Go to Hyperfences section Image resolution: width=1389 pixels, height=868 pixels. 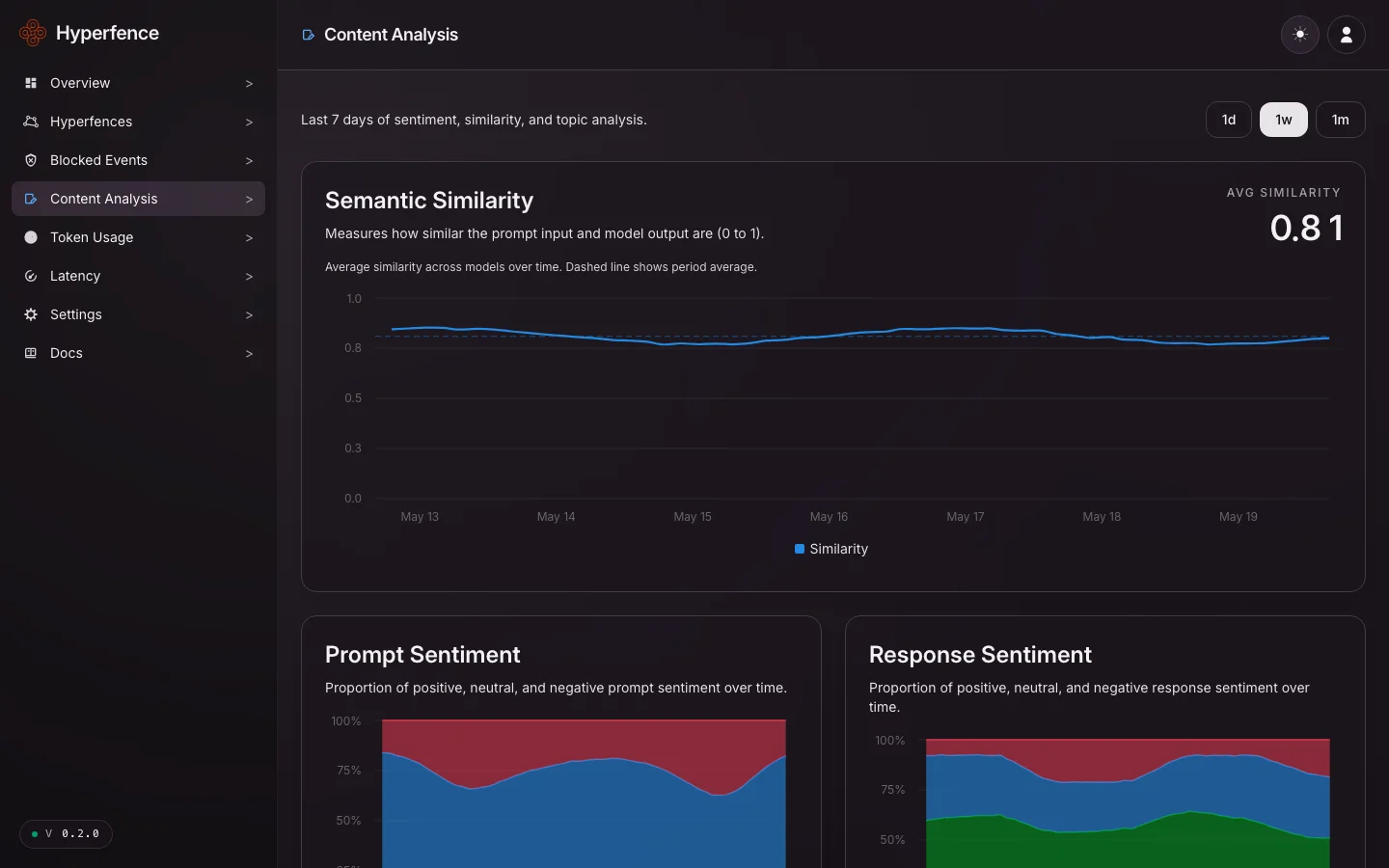click(x=138, y=122)
